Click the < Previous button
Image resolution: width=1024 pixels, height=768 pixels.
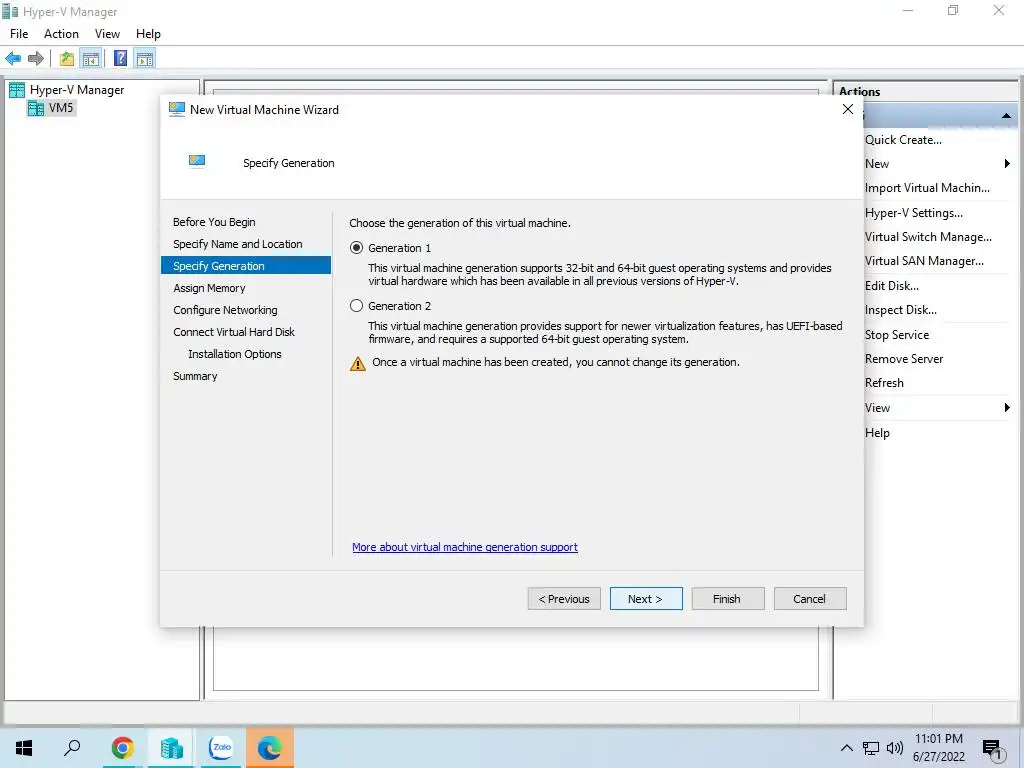(x=564, y=599)
